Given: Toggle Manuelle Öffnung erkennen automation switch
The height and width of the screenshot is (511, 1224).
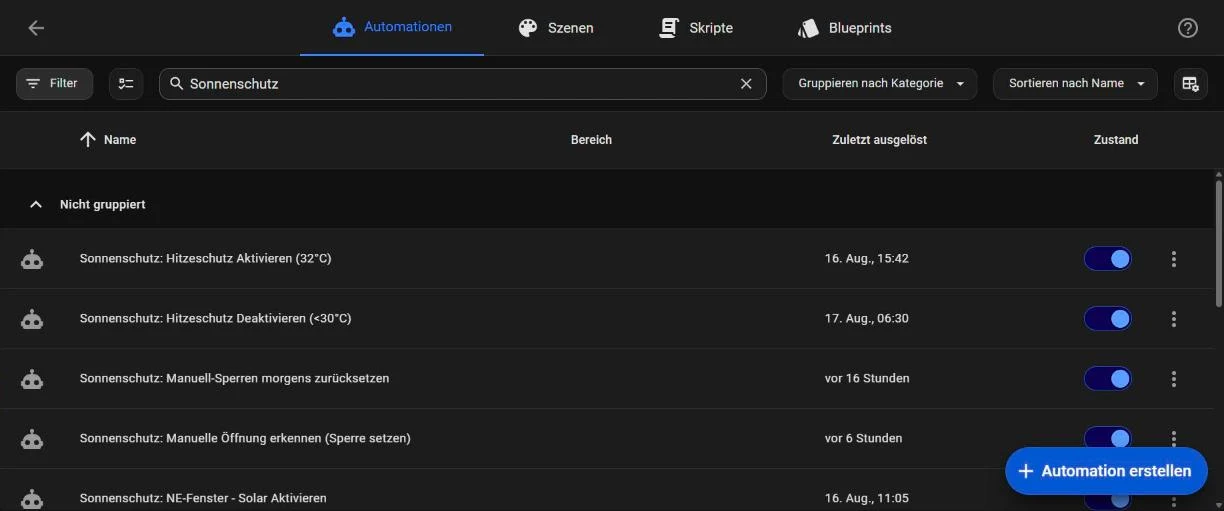Looking at the screenshot, I should tap(1108, 438).
